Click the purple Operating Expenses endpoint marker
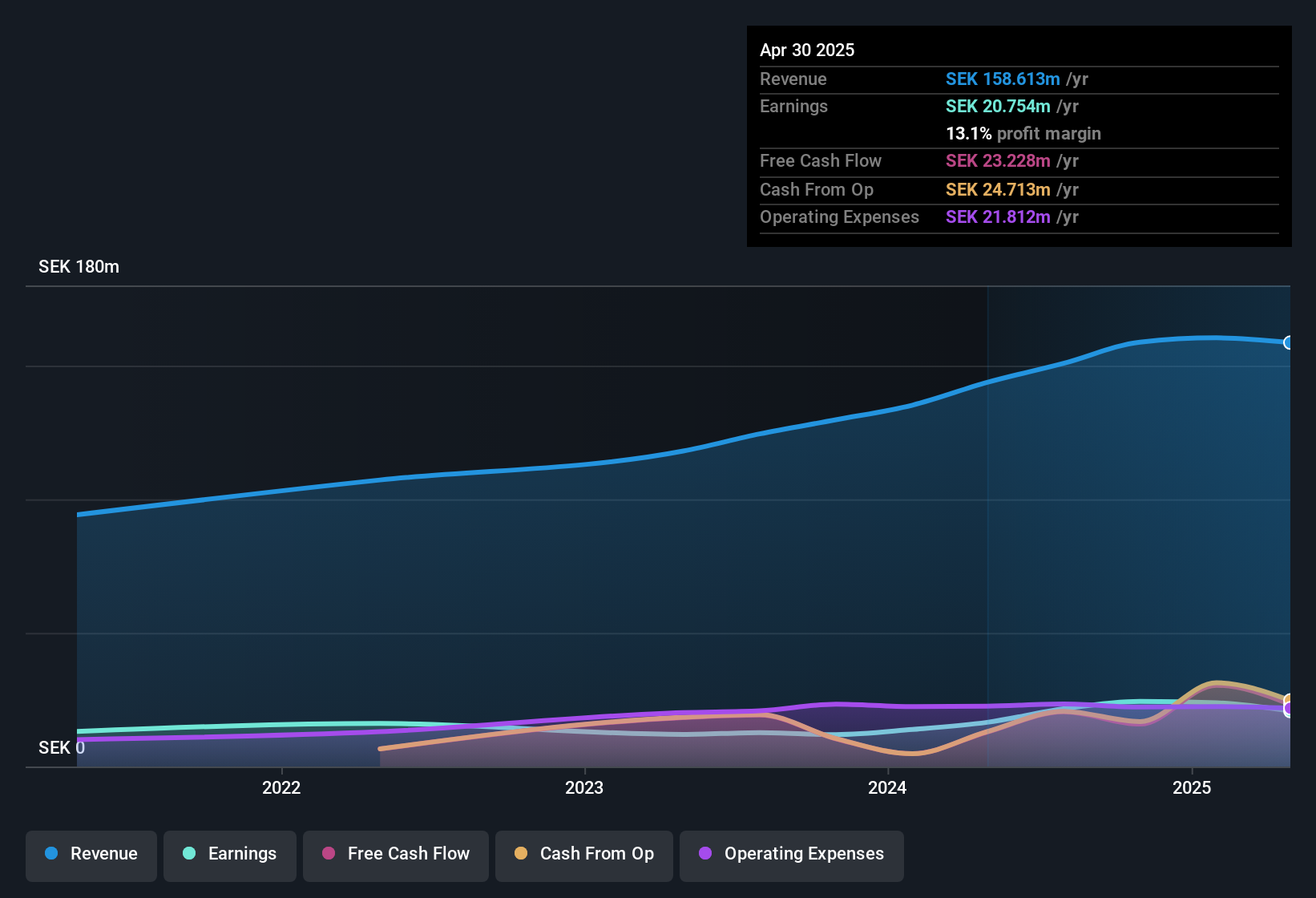This screenshot has width=1316, height=898. pos(1289,709)
